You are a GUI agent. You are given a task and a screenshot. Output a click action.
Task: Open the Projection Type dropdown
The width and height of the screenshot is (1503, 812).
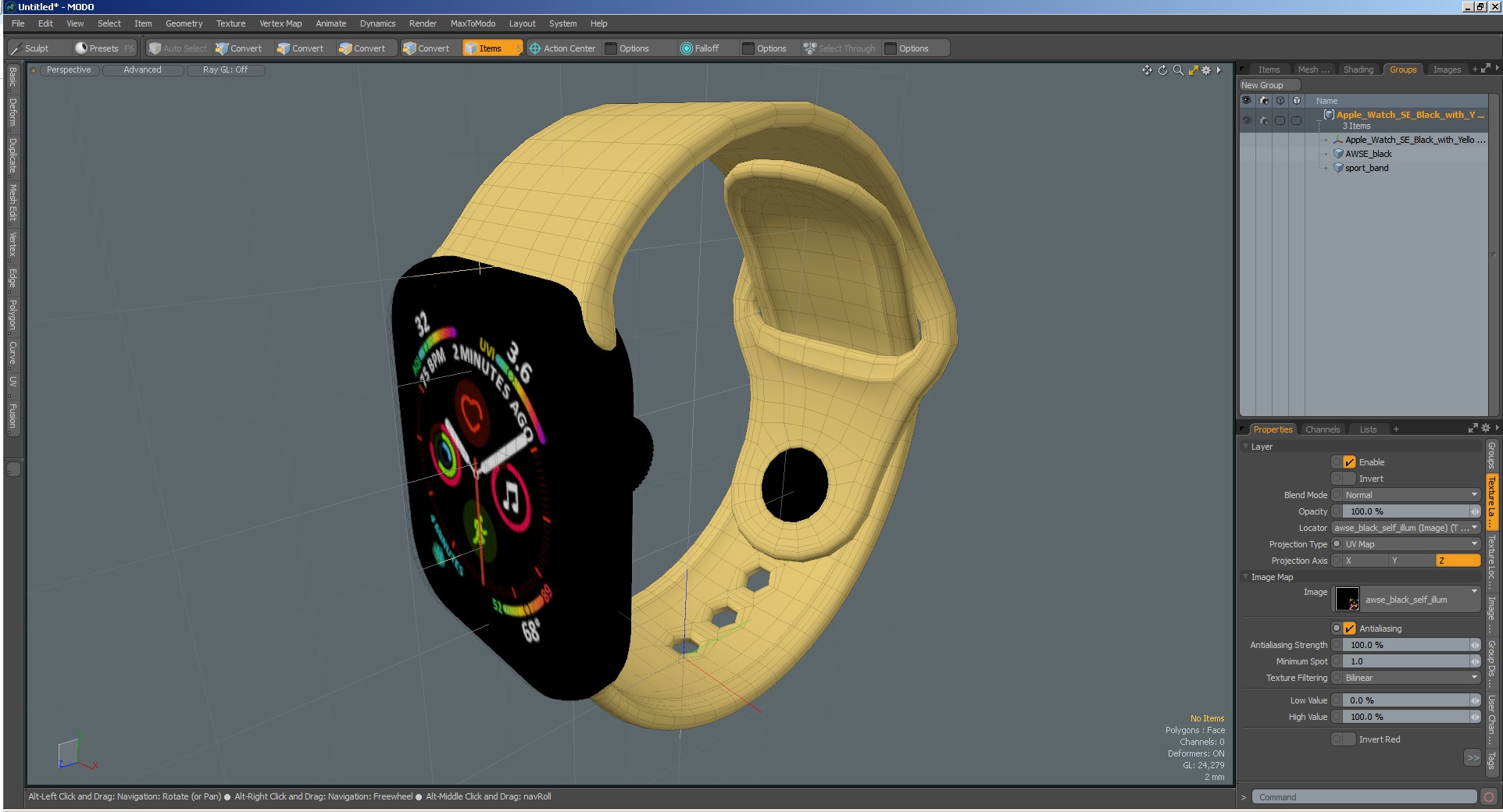pyautogui.click(x=1411, y=544)
